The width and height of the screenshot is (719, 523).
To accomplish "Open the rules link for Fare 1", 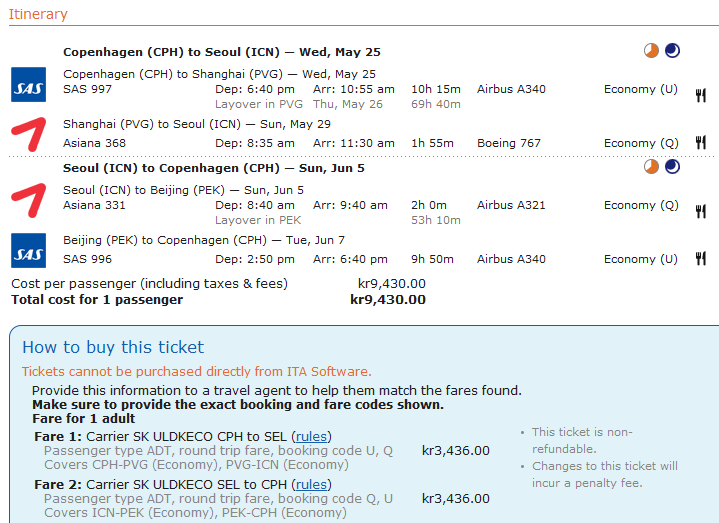I will coord(311,437).
